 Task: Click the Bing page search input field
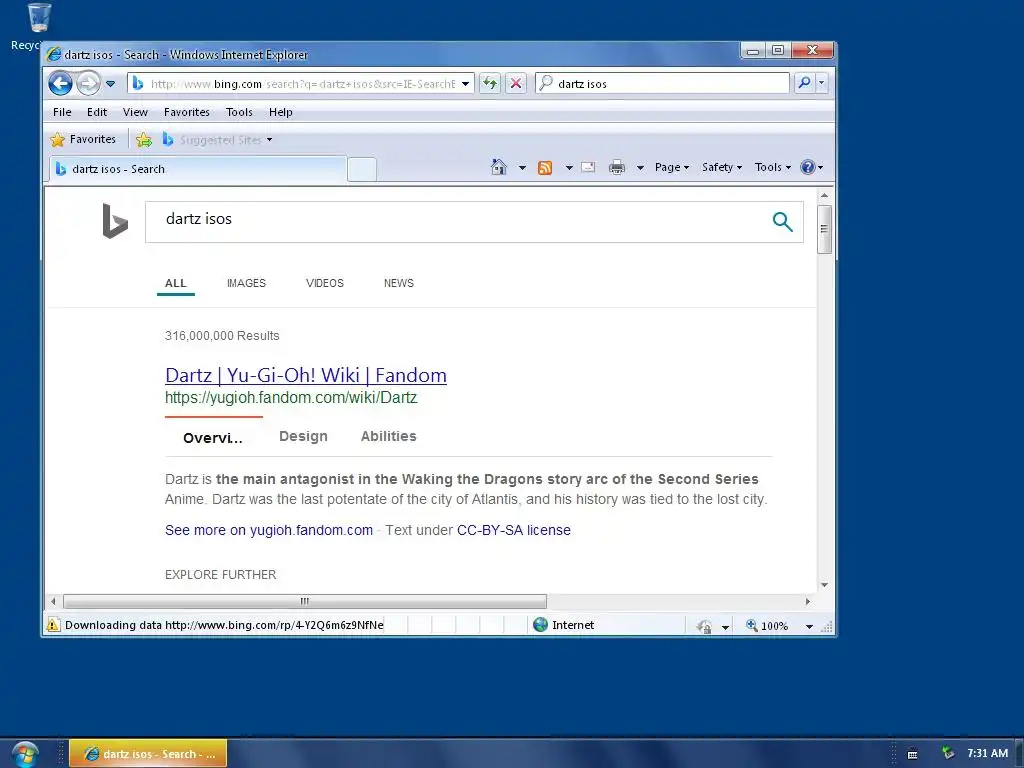point(457,221)
